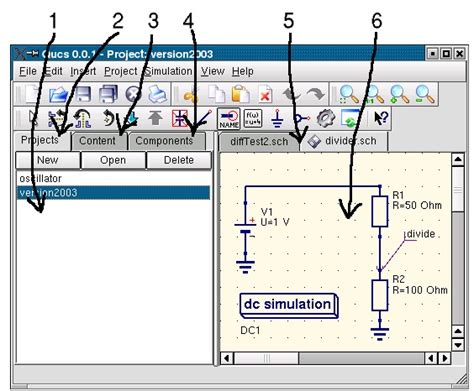Click the New project button
This screenshot has width=474, height=391.
point(48,160)
